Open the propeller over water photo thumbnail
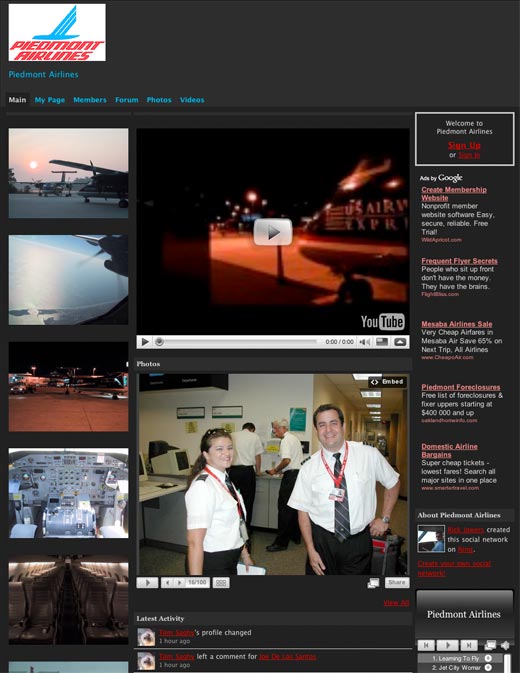 point(68,280)
